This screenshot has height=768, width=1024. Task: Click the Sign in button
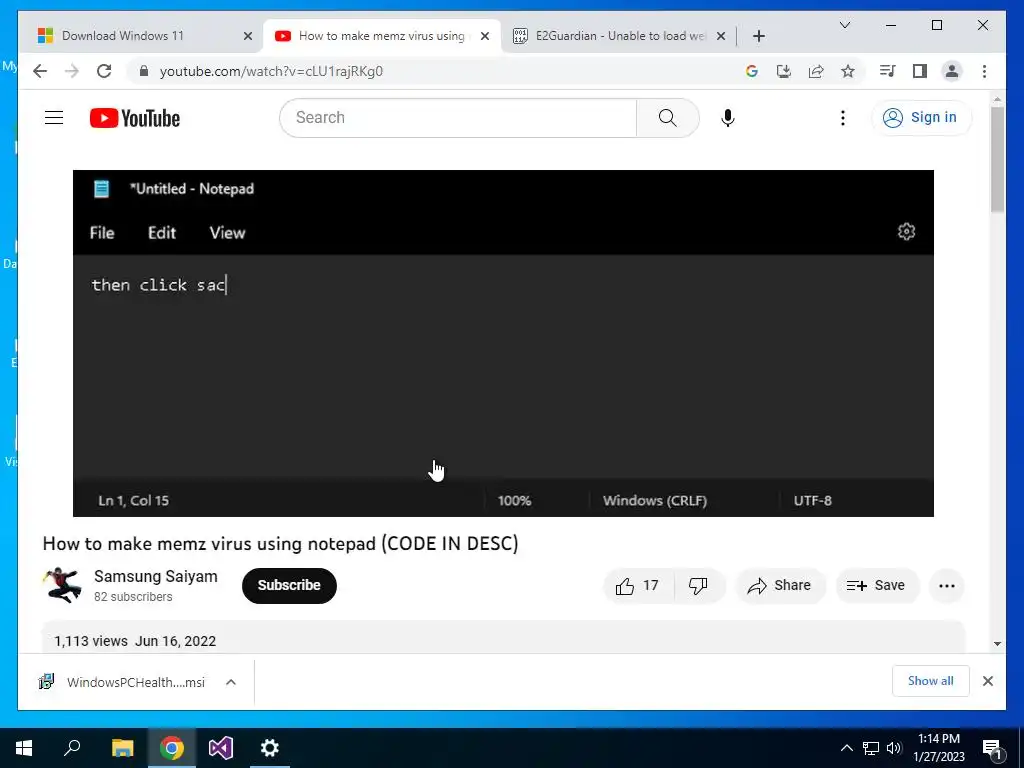[x=921, y=118]
